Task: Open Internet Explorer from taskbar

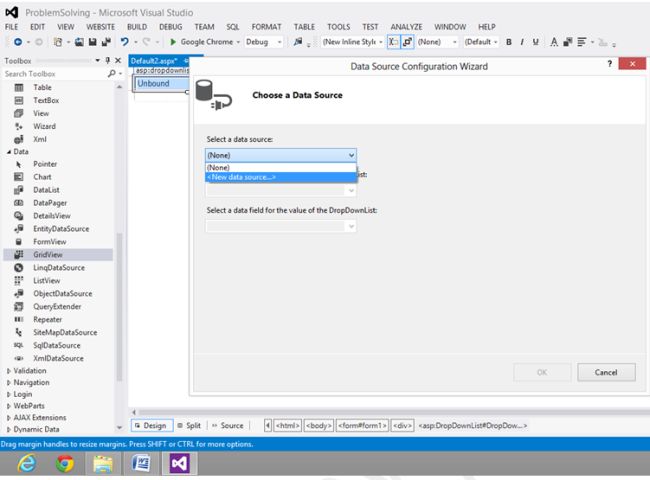Action: click(x=27, y=463)
